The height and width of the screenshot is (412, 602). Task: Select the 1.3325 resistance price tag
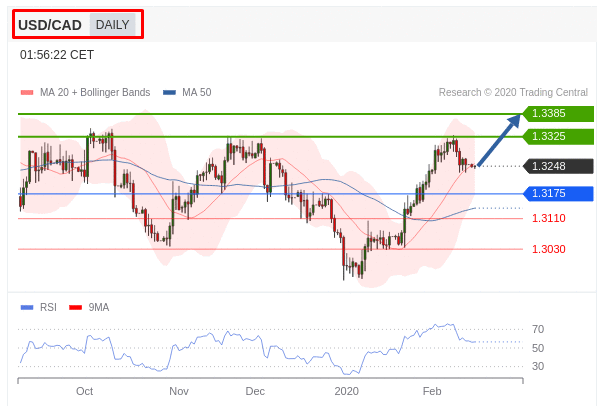click(x=558, y=136)
